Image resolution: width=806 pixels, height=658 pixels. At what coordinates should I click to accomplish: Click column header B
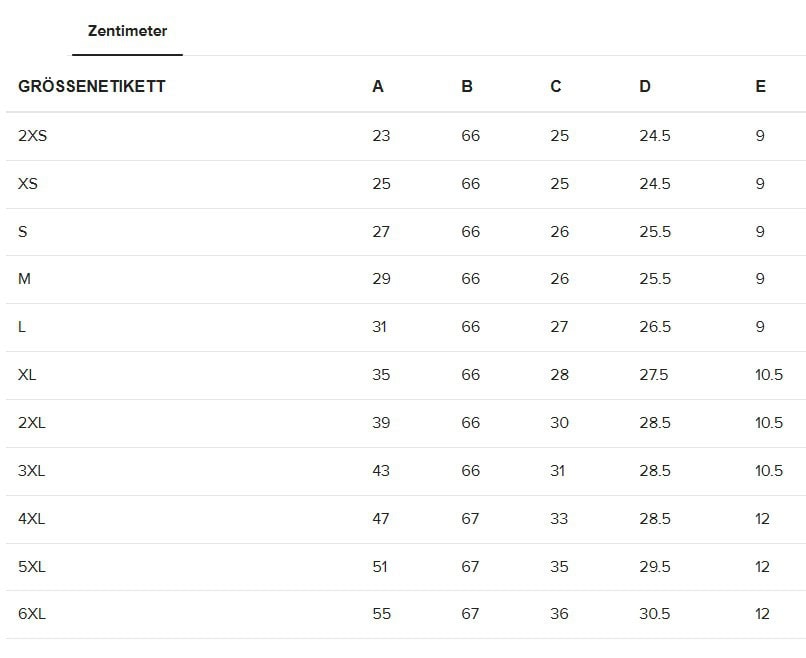click(x=467, y=86)
